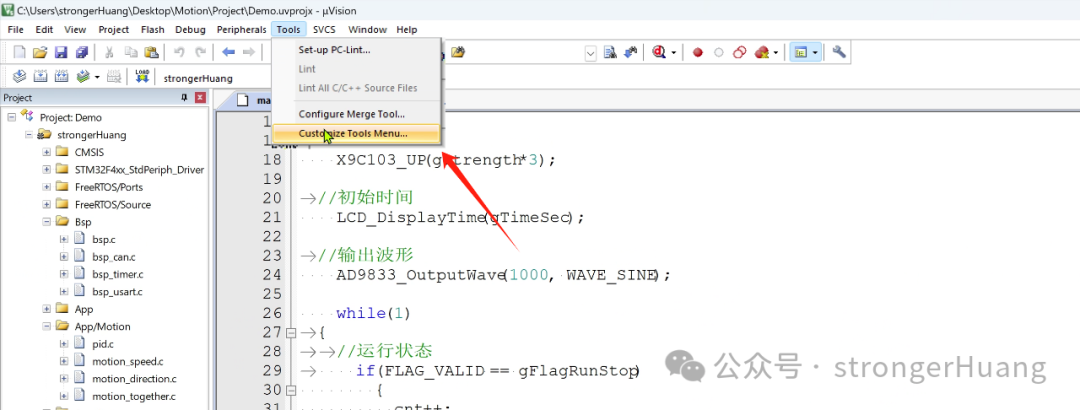Viewport: 1080px width, 410px height.
Task: Build target files icon
Action: point(40,76)
